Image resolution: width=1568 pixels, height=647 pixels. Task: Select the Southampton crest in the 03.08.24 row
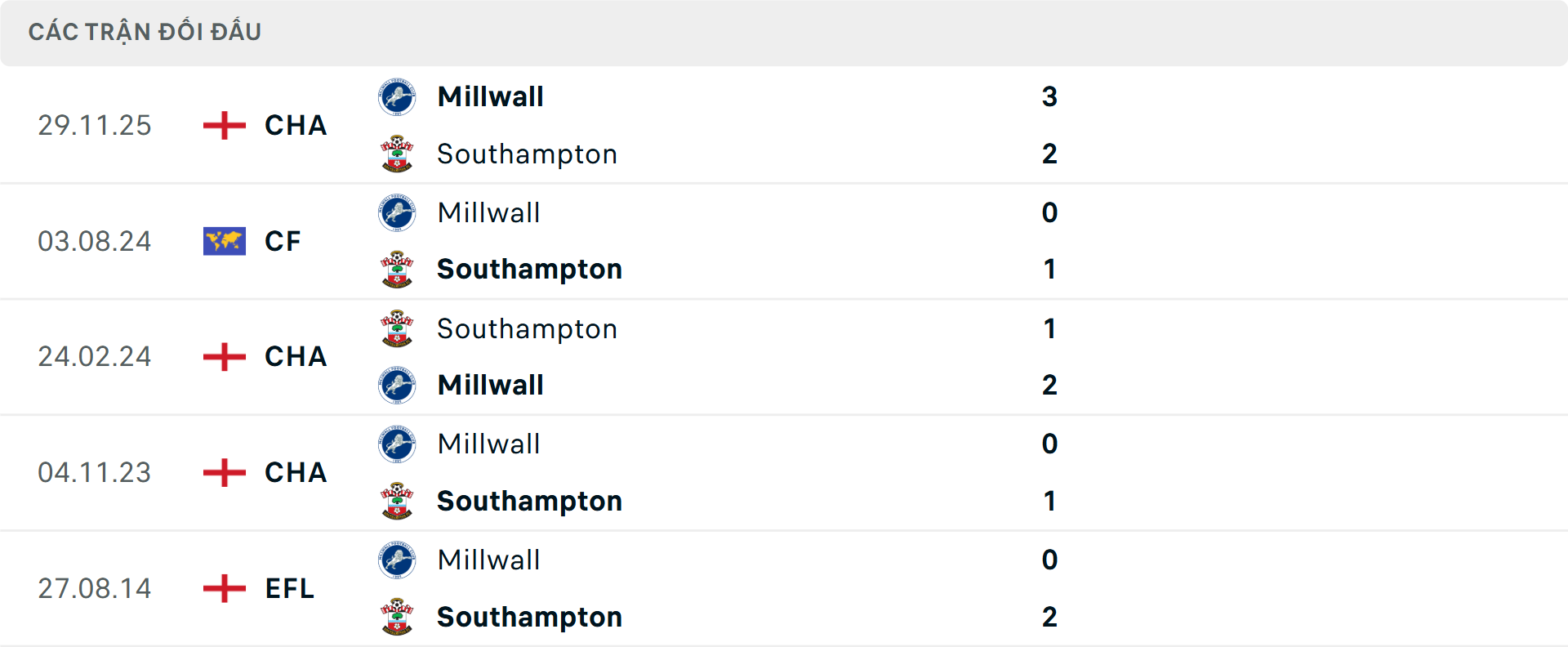397,270
